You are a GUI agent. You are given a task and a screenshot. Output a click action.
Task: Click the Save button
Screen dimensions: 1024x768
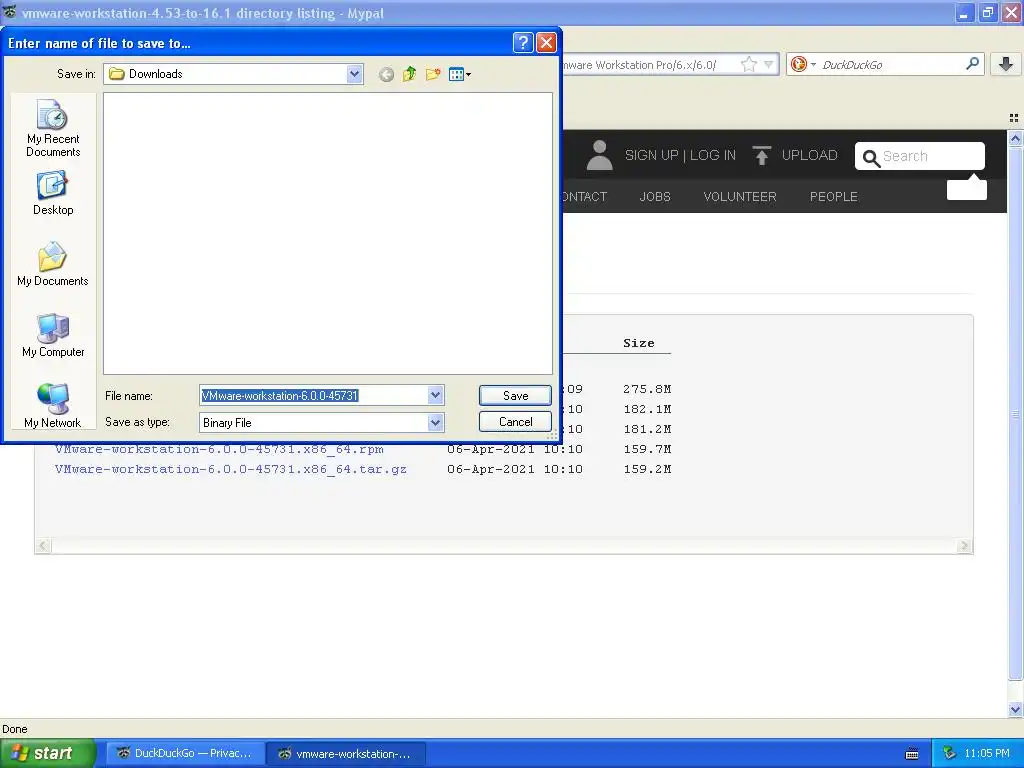pos(515,395)
